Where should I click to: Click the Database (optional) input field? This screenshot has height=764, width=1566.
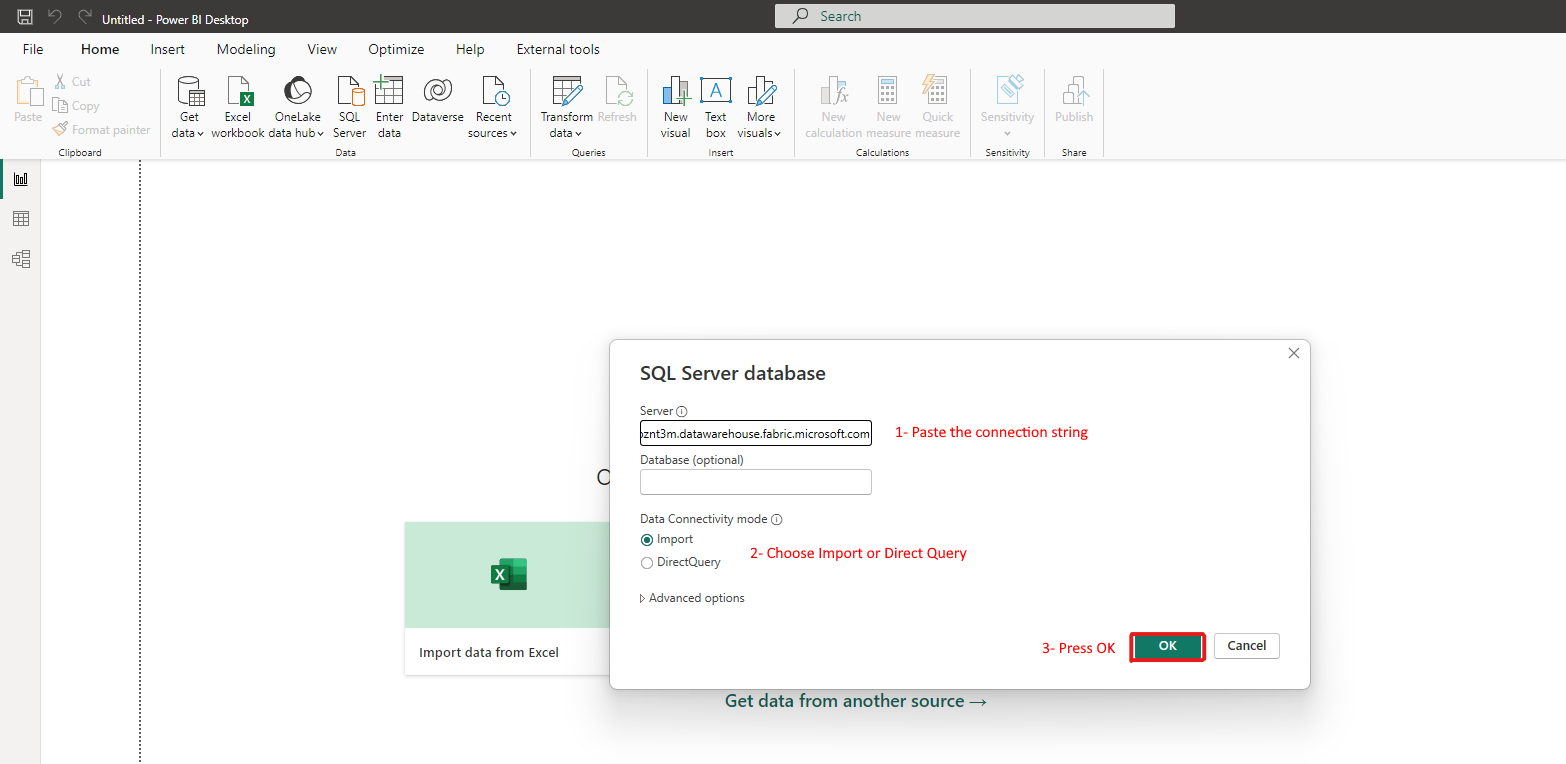[x=755, y=482]
